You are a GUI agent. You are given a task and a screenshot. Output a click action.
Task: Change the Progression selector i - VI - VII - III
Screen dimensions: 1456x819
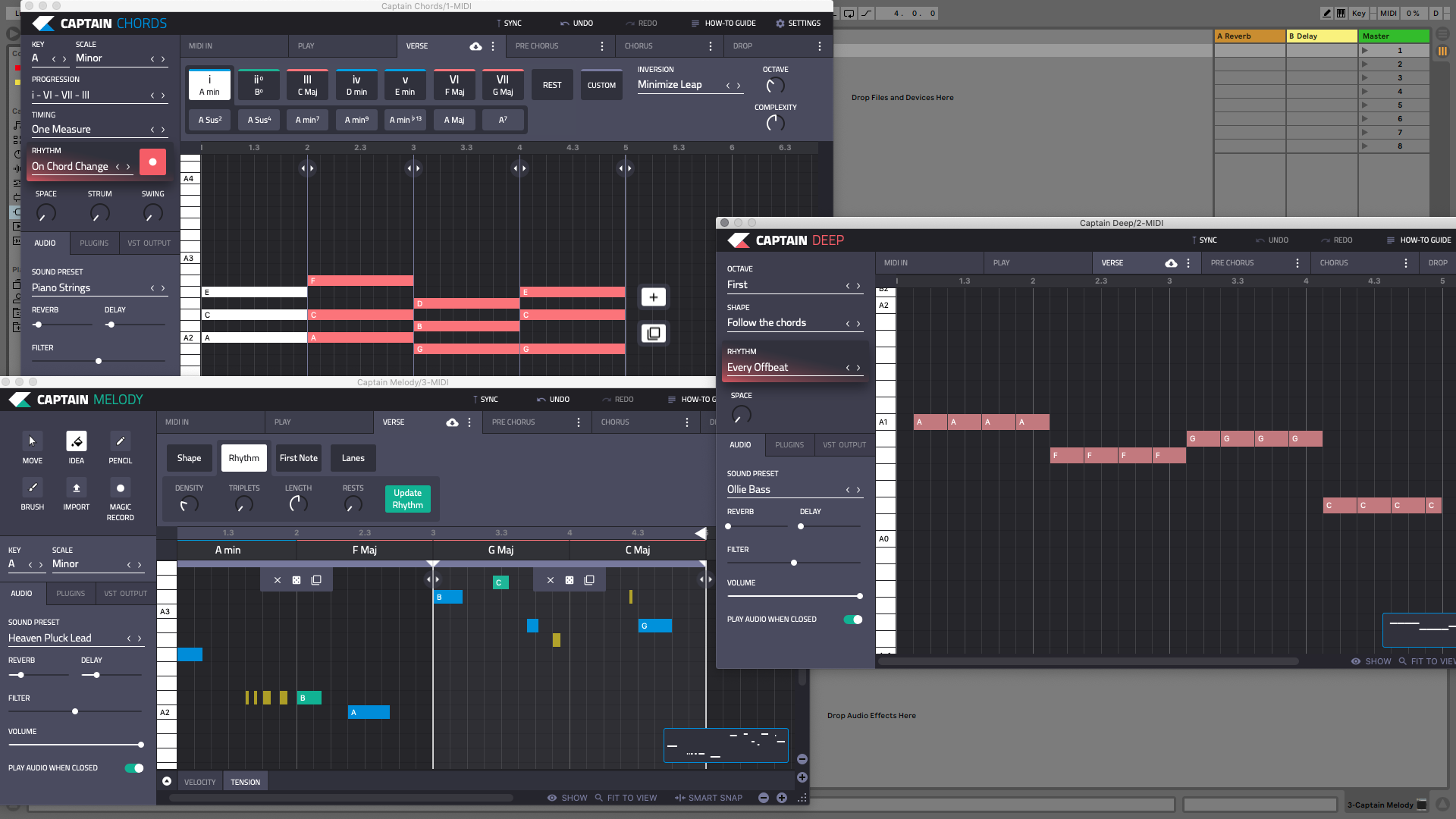(x=99, y=96)
